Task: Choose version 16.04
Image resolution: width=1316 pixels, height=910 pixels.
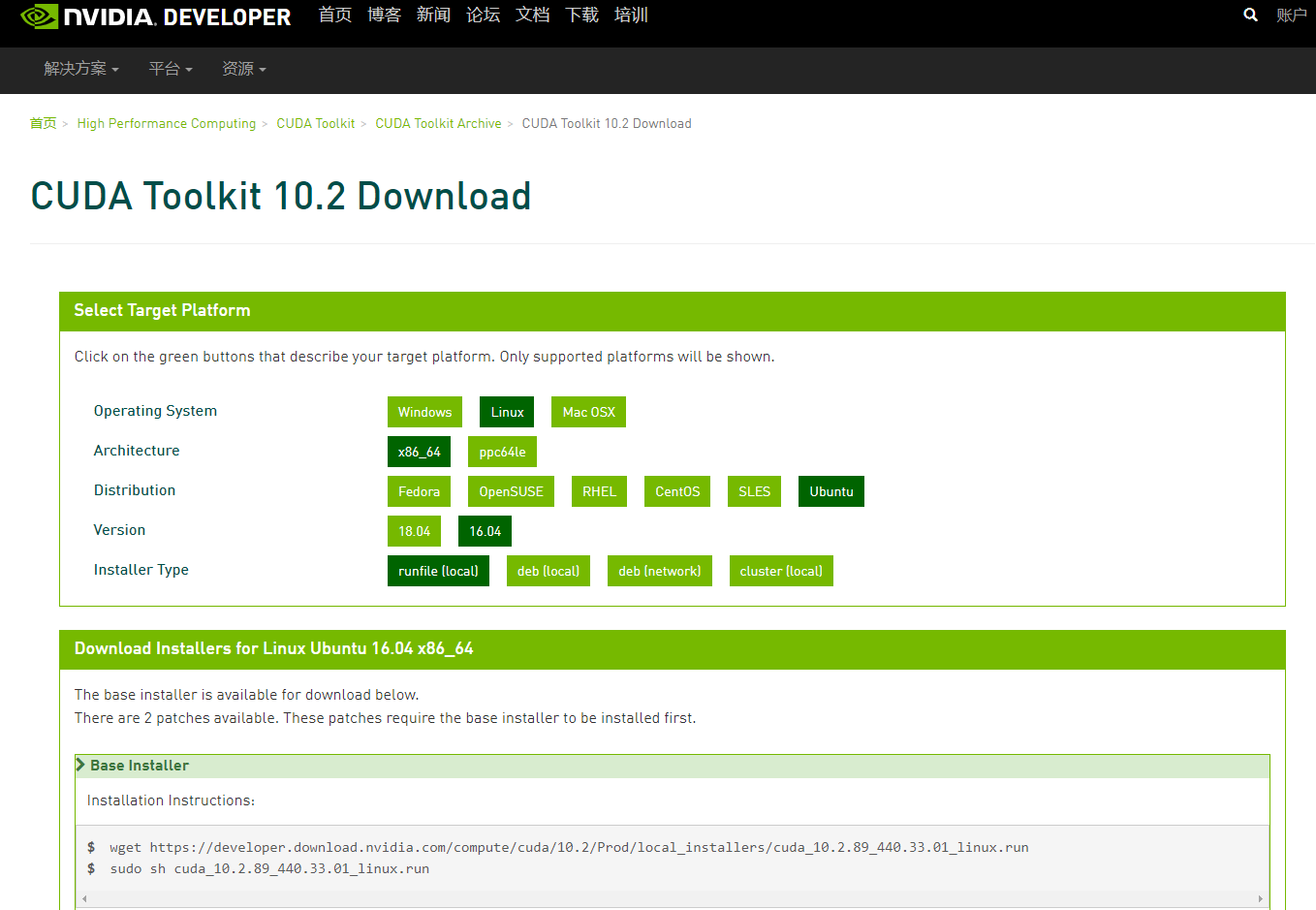Action: click(x=485, y=531)
